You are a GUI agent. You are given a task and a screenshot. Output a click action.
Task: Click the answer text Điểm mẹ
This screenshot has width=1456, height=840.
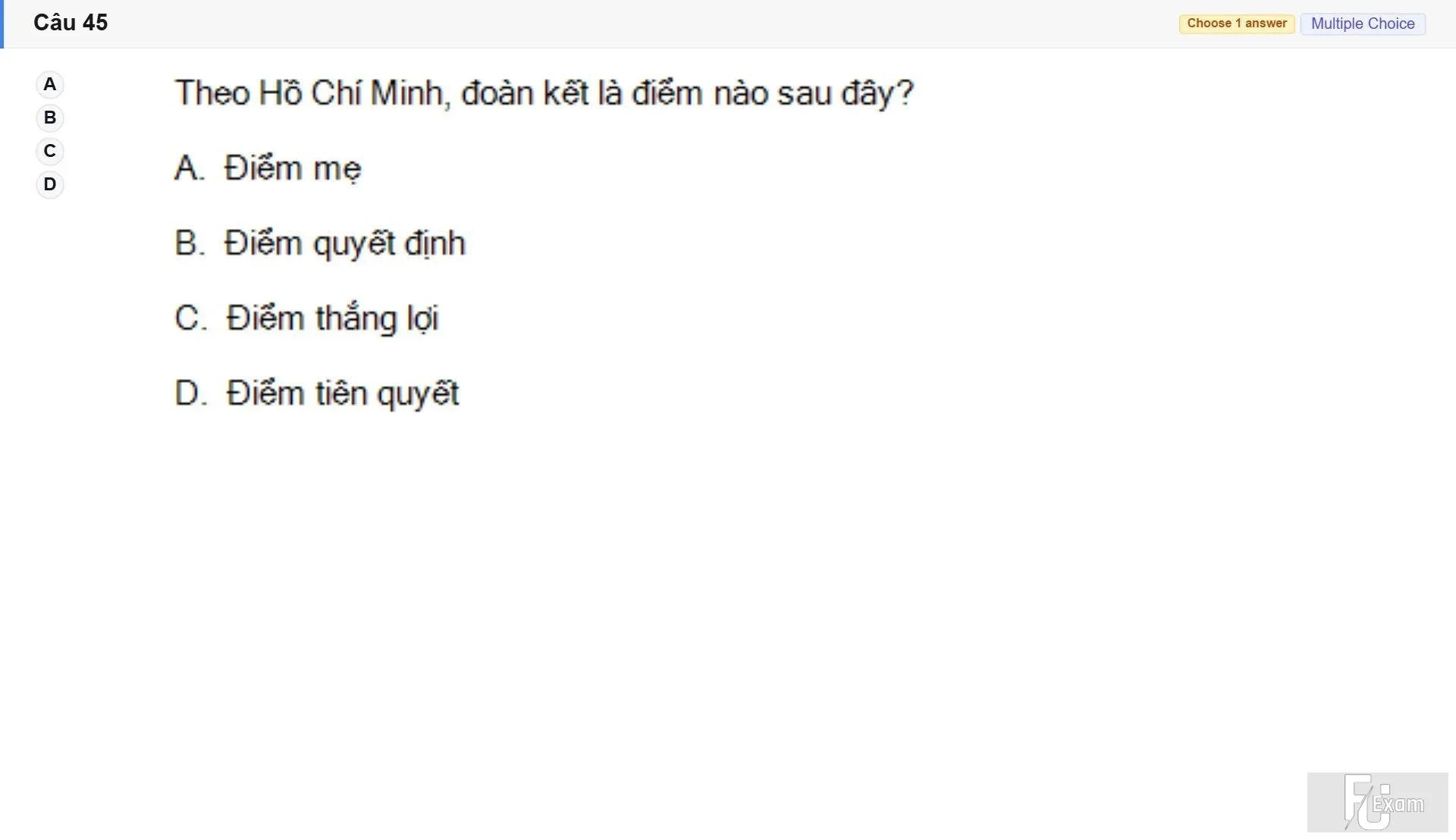point(293,168)
